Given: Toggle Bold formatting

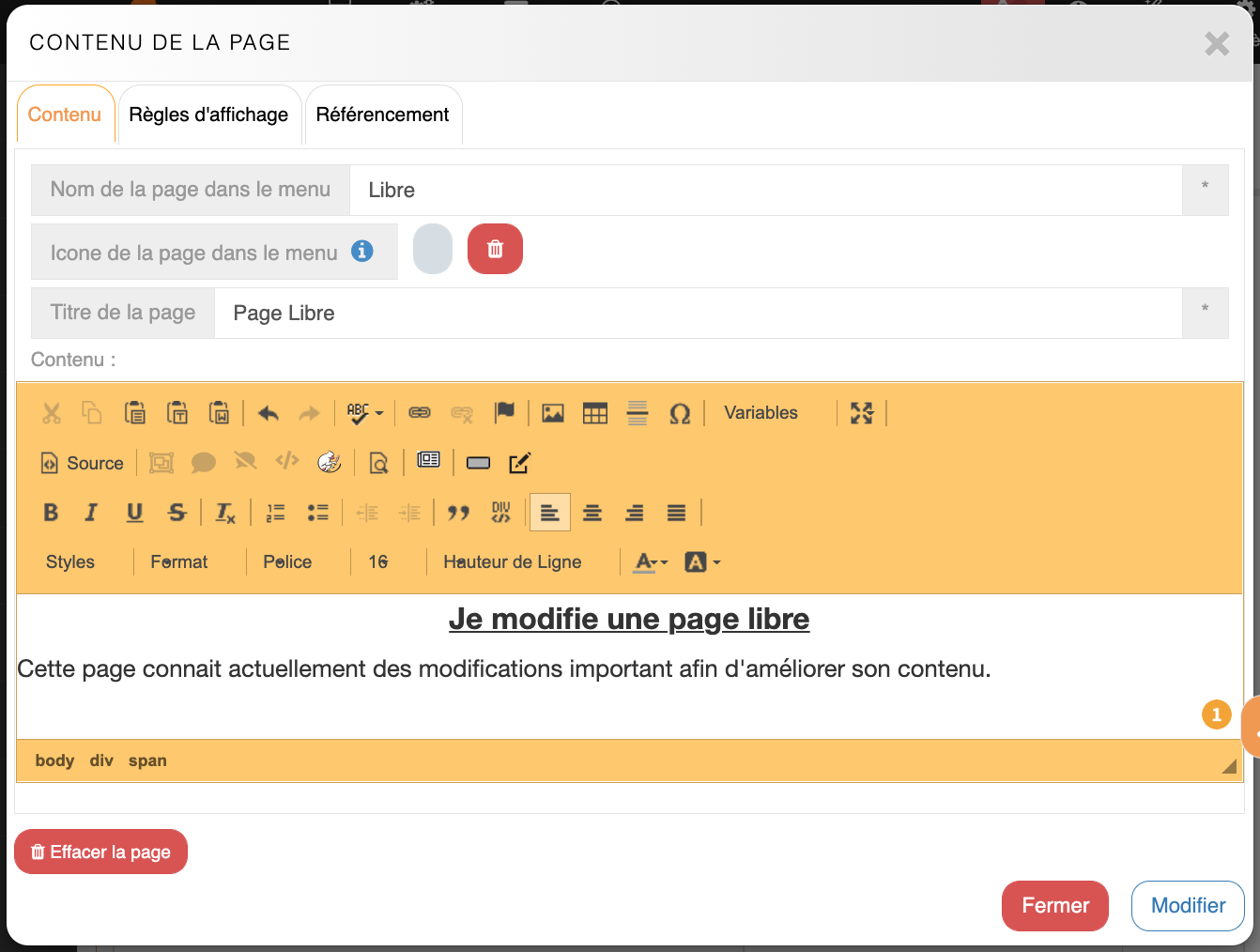Looking at the screenshot, I should (51, 513).
